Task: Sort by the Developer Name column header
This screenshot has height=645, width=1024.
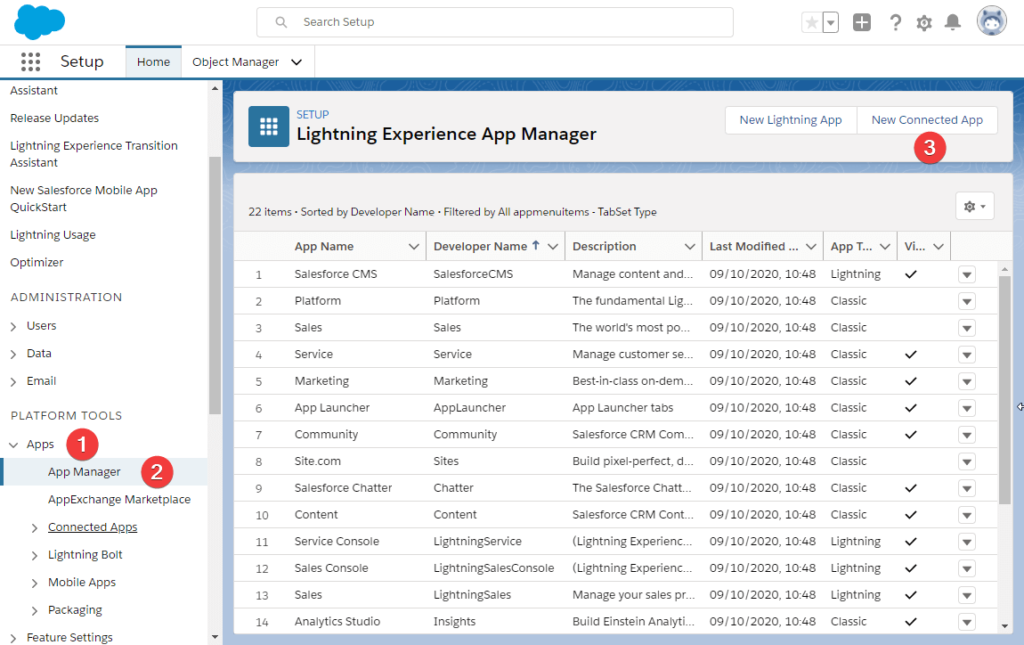Action: click(x=480, y=246)
